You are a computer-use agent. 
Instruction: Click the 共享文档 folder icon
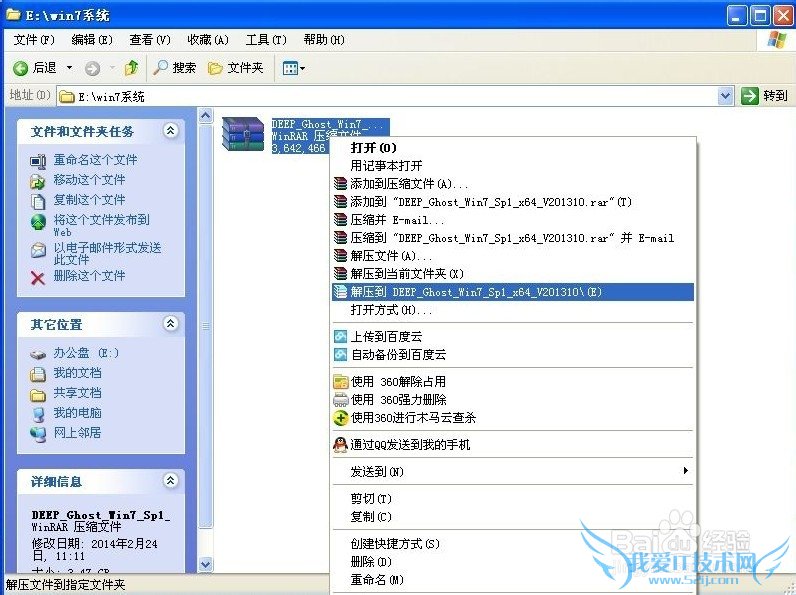click(38, 394)
